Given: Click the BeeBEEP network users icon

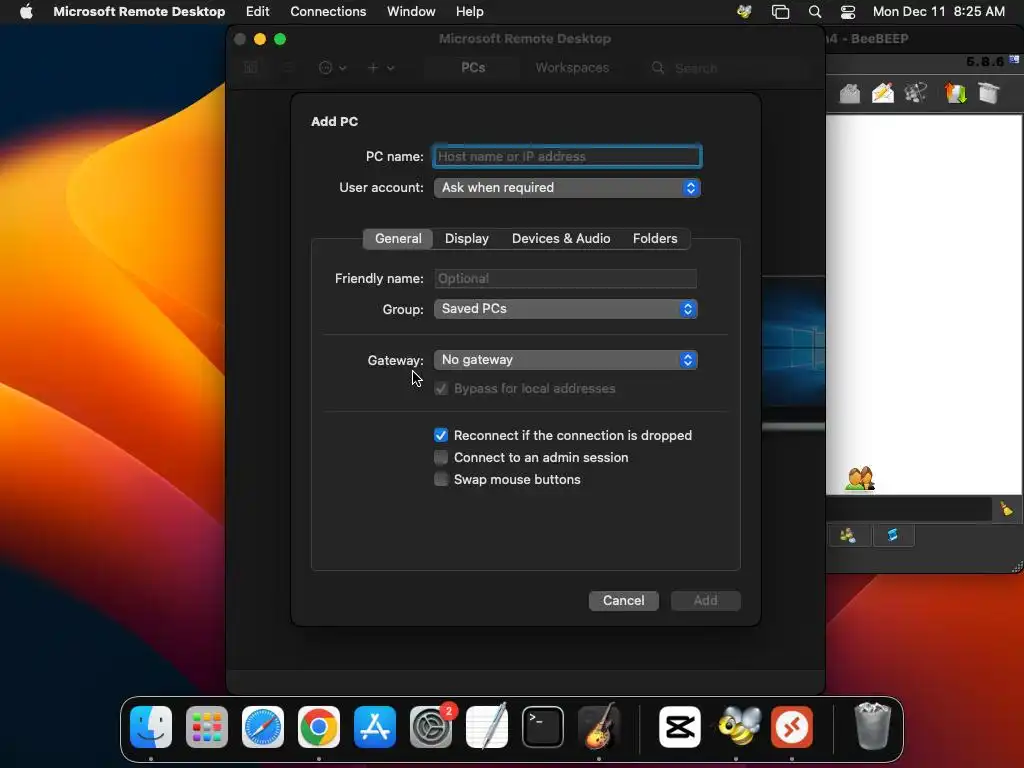Looking at the screenshot, I should (x=916, y=93).
